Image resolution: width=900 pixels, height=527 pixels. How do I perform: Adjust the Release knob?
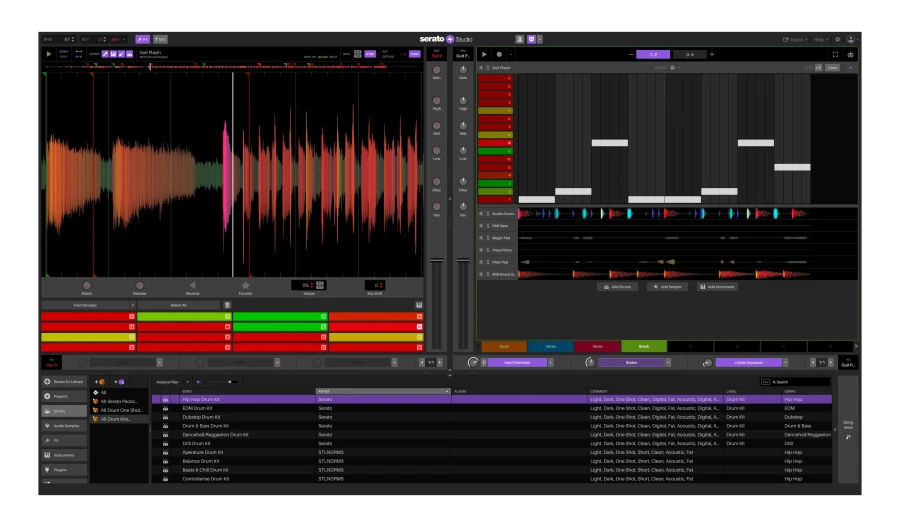click(139, 285)
